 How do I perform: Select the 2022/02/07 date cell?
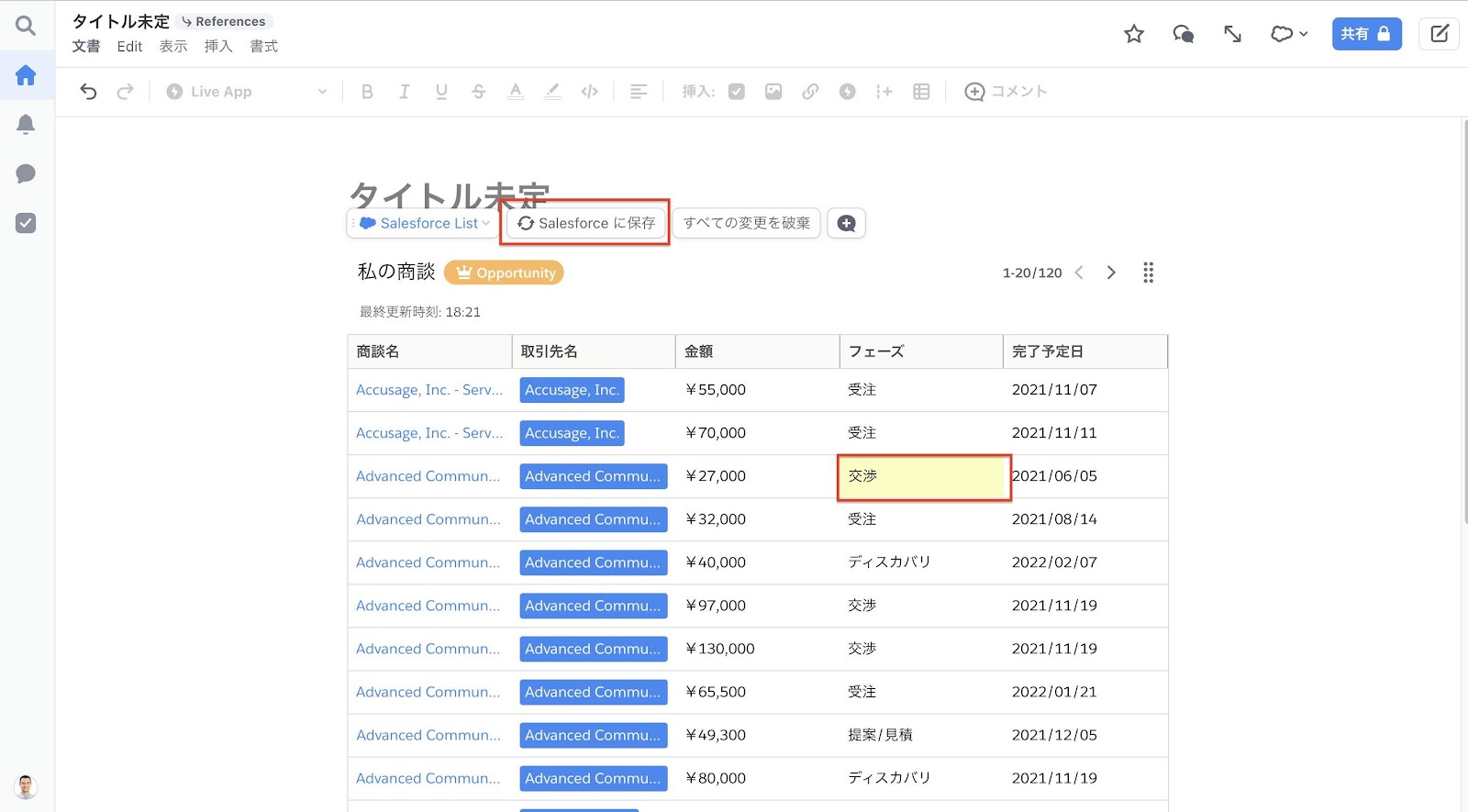[1085, 562]
